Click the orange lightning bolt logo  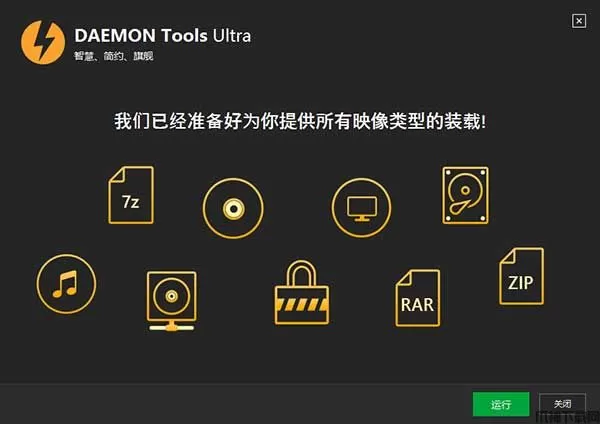(43, 42)
